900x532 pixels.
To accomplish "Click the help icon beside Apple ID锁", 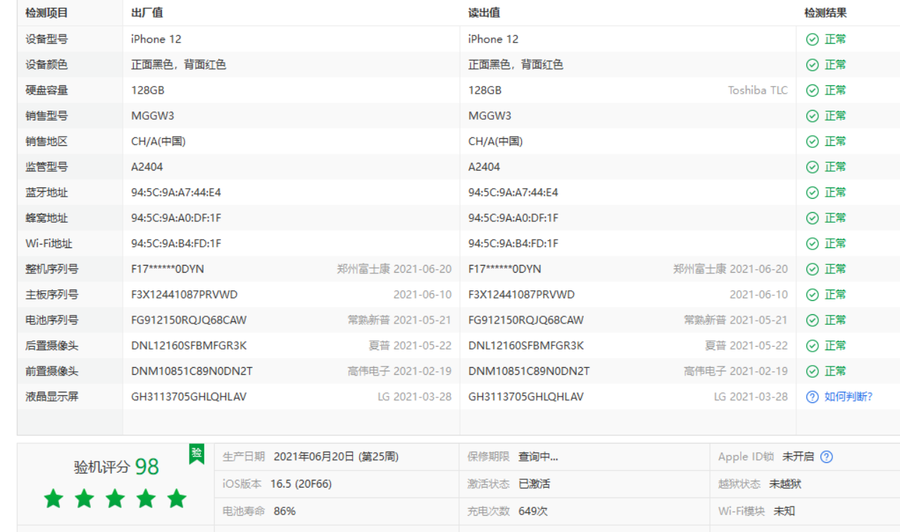I will (x=827, y=457).
